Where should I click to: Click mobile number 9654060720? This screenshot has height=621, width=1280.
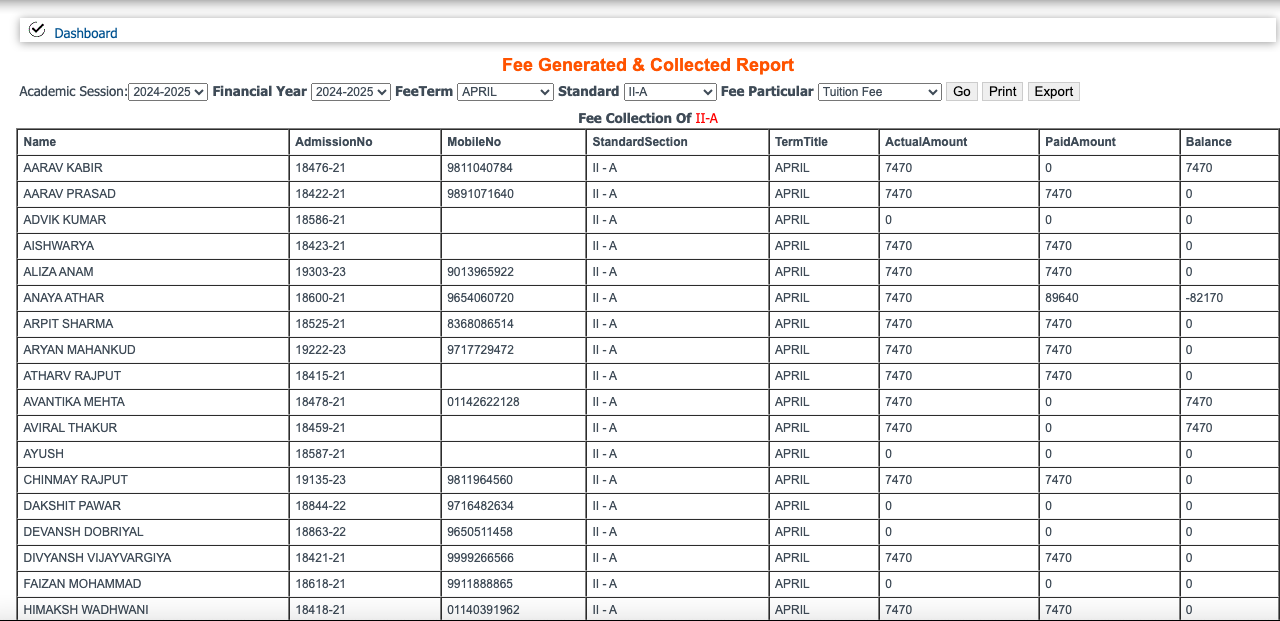tap(480, 298)
